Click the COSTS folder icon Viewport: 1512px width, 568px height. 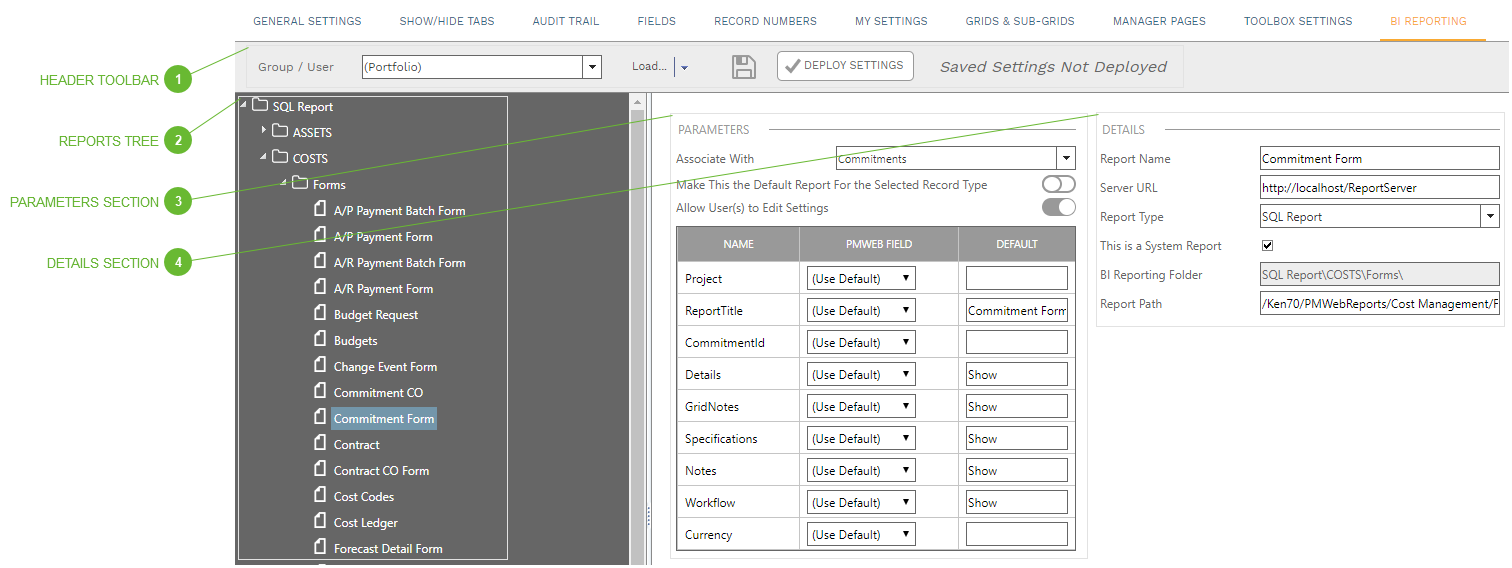click(280, 157)
